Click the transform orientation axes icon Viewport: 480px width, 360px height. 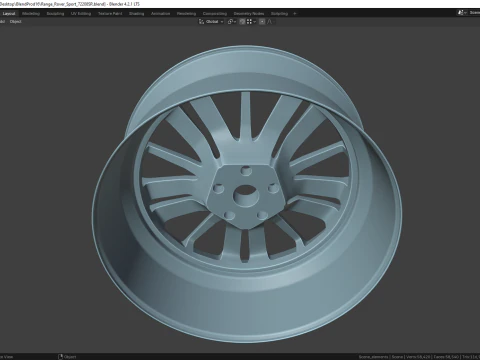pyautogui.click(x=201, y=22)
